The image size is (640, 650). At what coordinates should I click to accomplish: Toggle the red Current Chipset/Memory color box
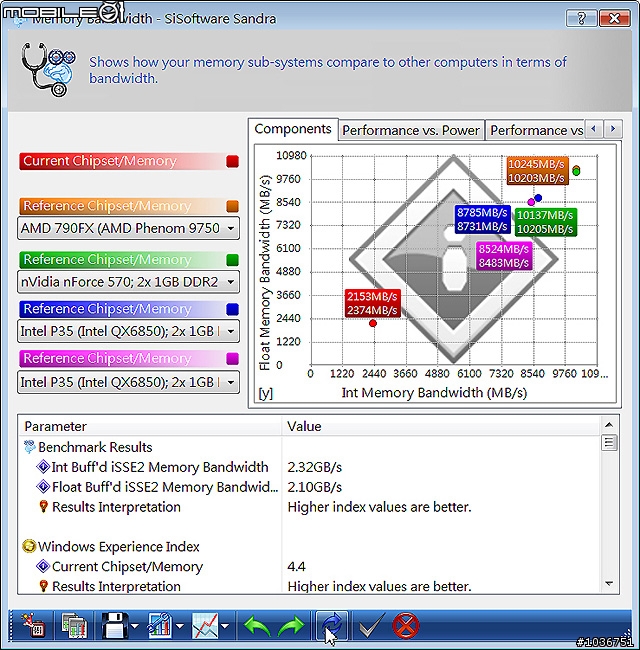233,161
